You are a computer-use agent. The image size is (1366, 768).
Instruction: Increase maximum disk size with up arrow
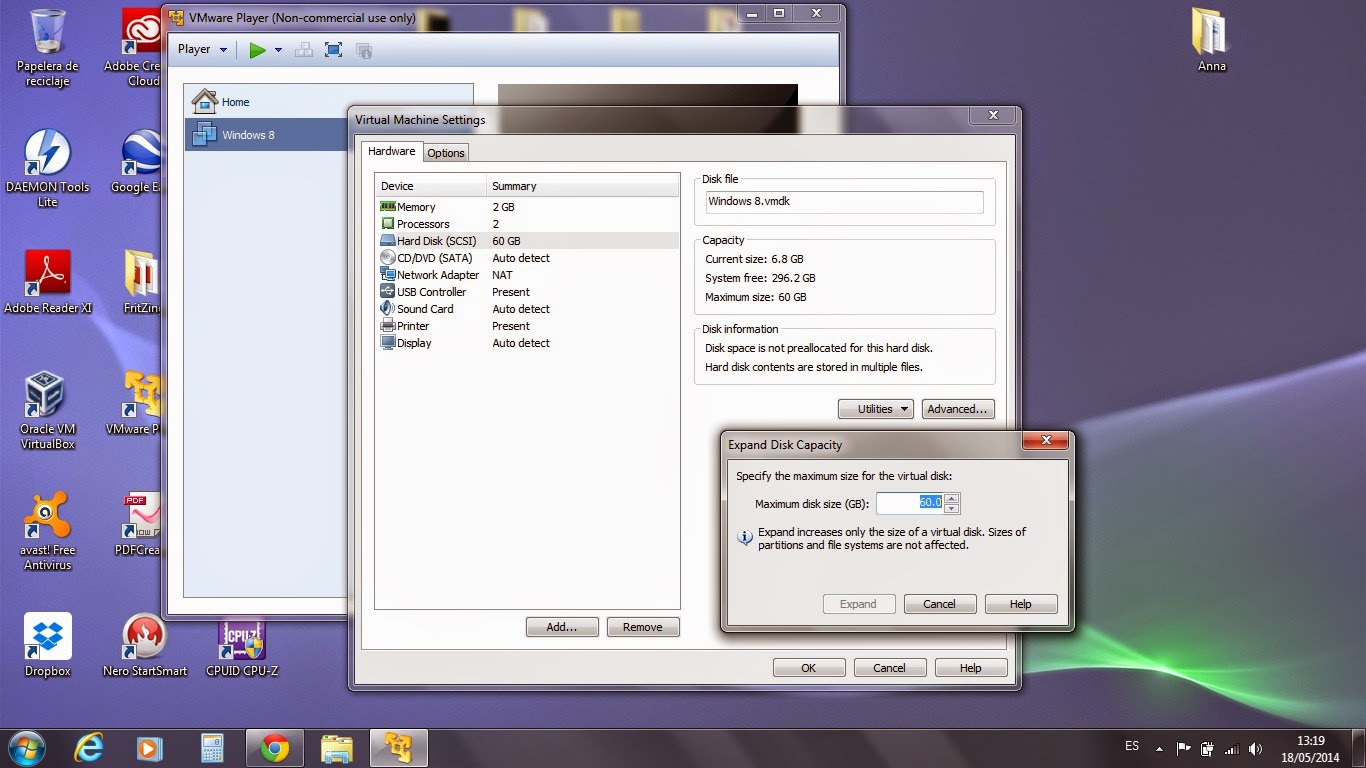pos(952,498)
